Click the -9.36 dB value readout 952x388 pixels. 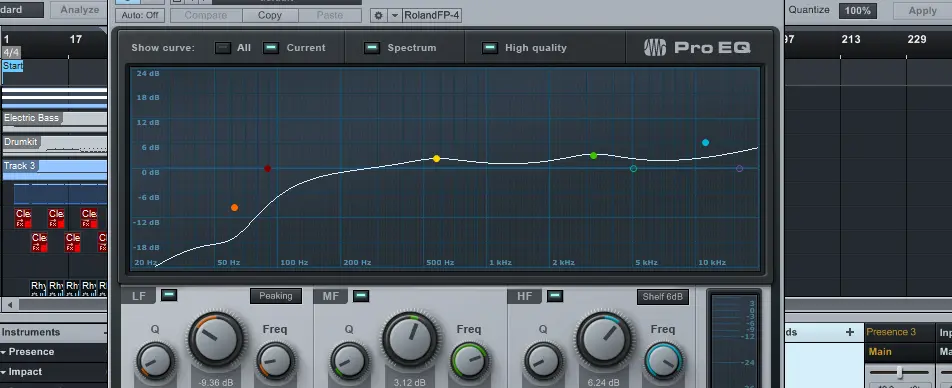point(216,383)
